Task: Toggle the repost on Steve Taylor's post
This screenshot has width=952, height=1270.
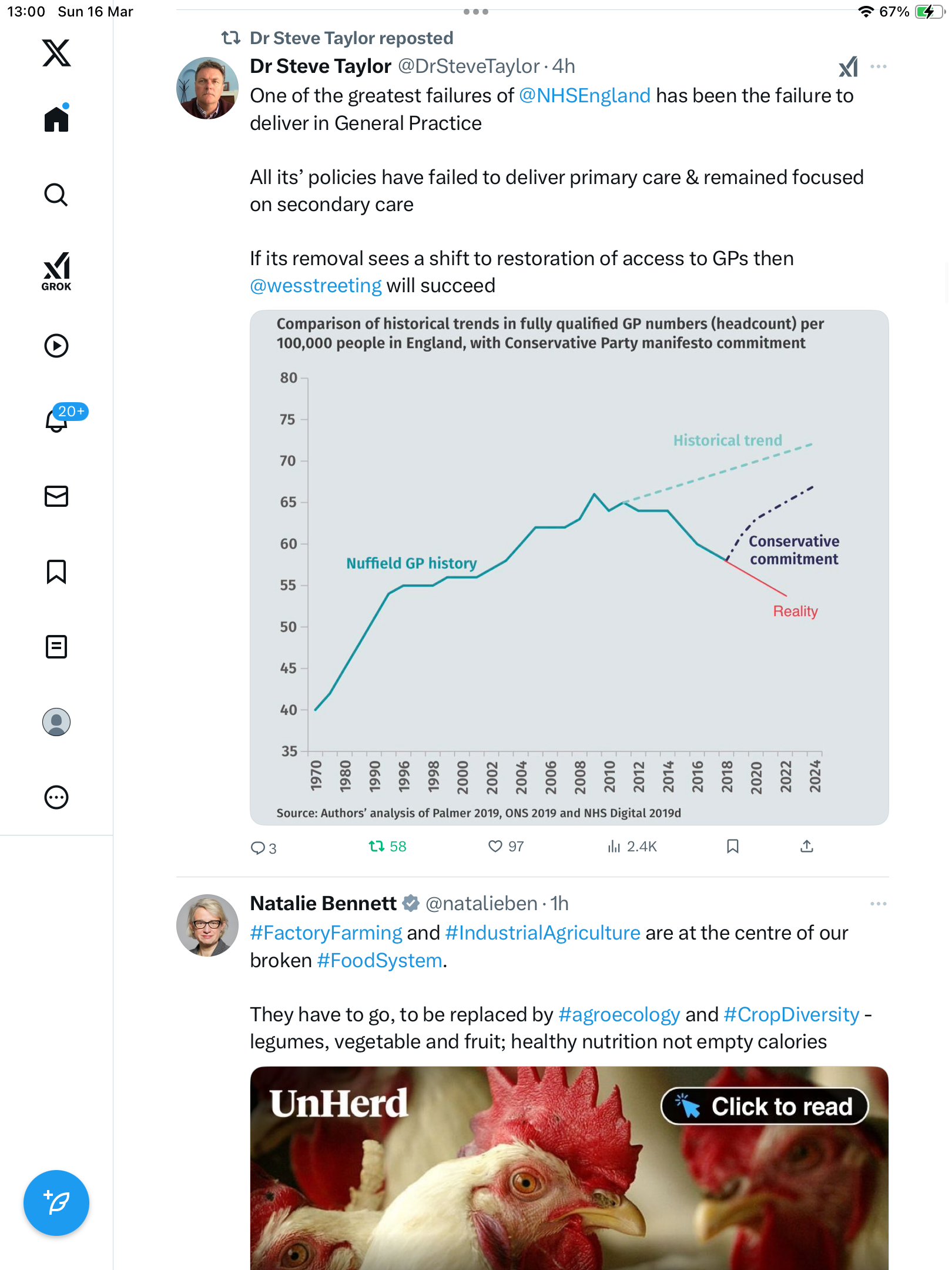Action: [x=387, y=846]
